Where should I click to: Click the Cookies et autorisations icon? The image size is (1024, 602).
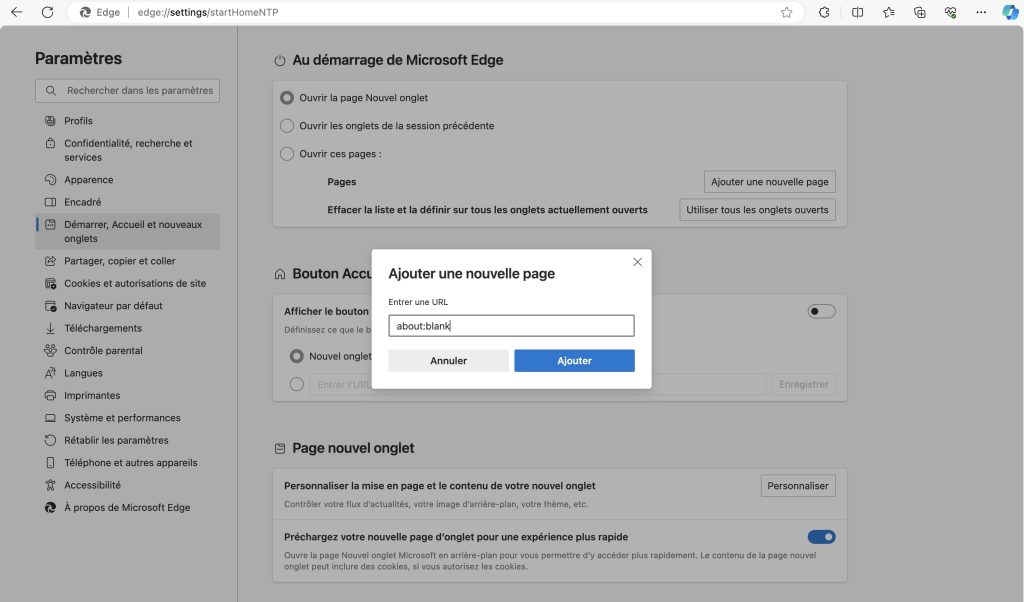(x=50, y=283)
